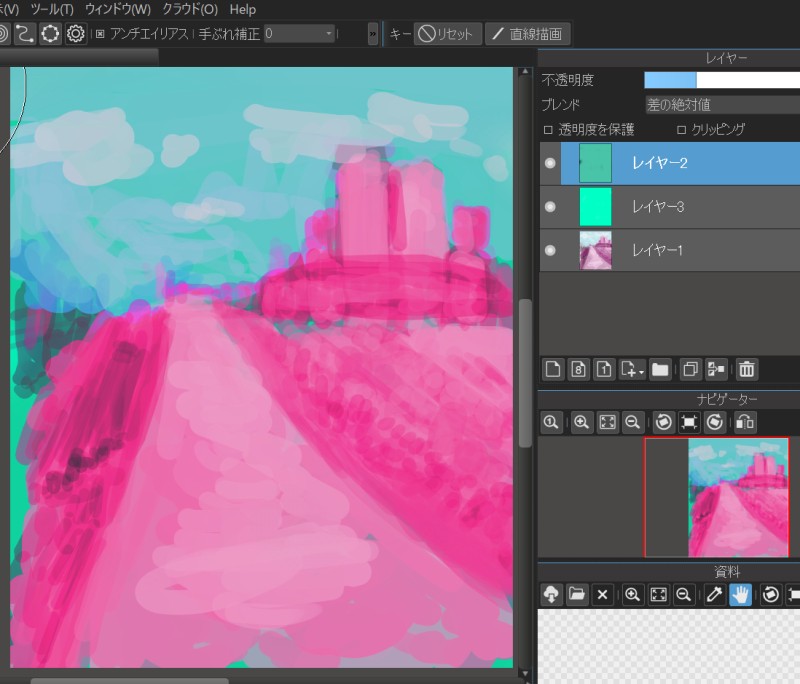Viewport: 800px width, 684px height.
Task: Add a new 1-bit layer
Action: pos(604,369)
